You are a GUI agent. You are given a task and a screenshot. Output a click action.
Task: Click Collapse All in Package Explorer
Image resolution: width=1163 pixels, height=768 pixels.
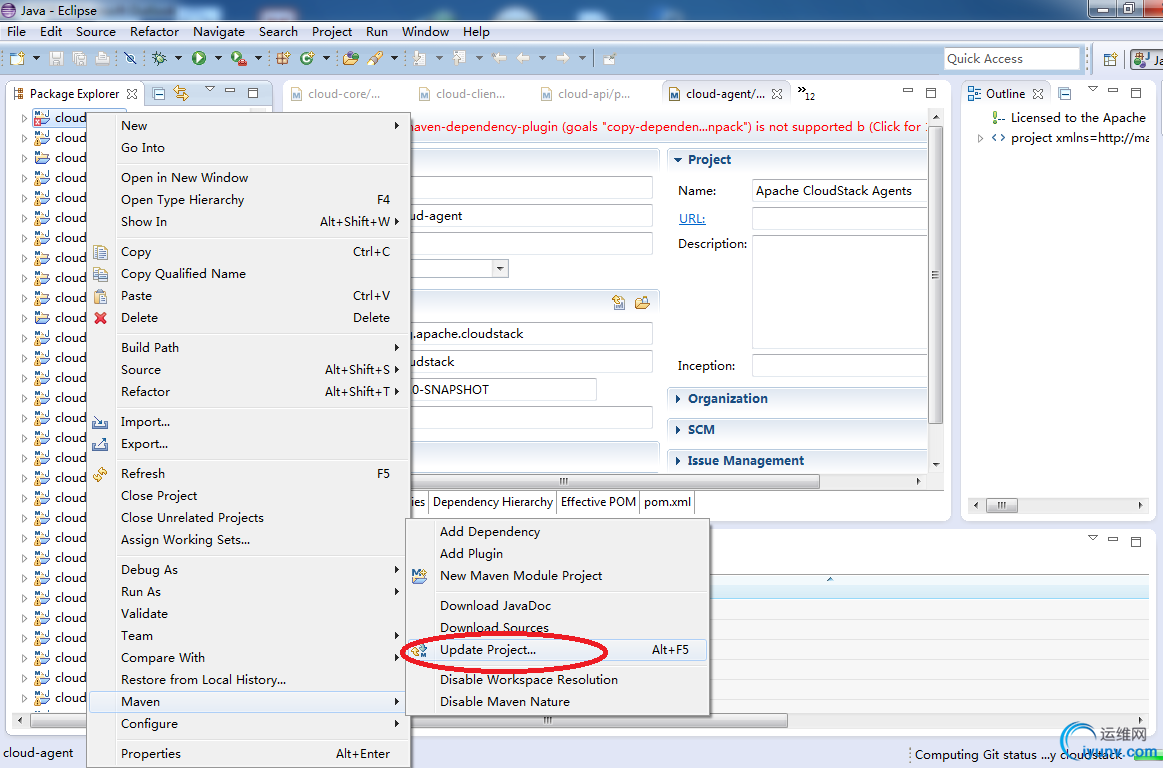[159, 93]
